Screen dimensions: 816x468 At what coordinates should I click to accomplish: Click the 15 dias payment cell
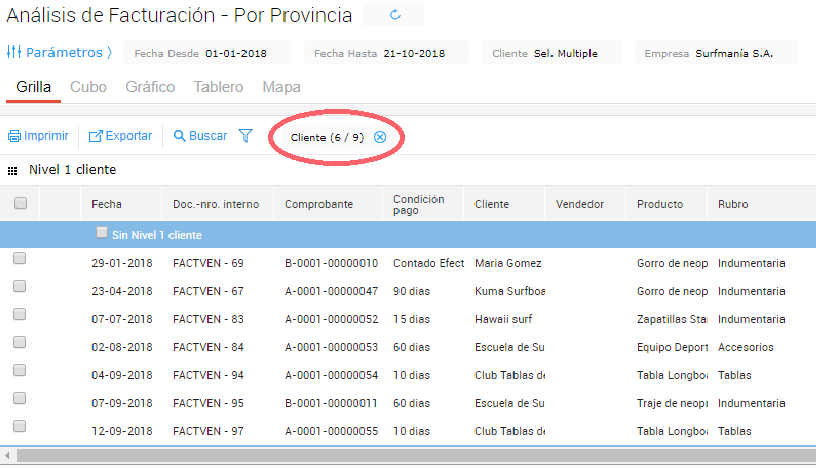411,319
